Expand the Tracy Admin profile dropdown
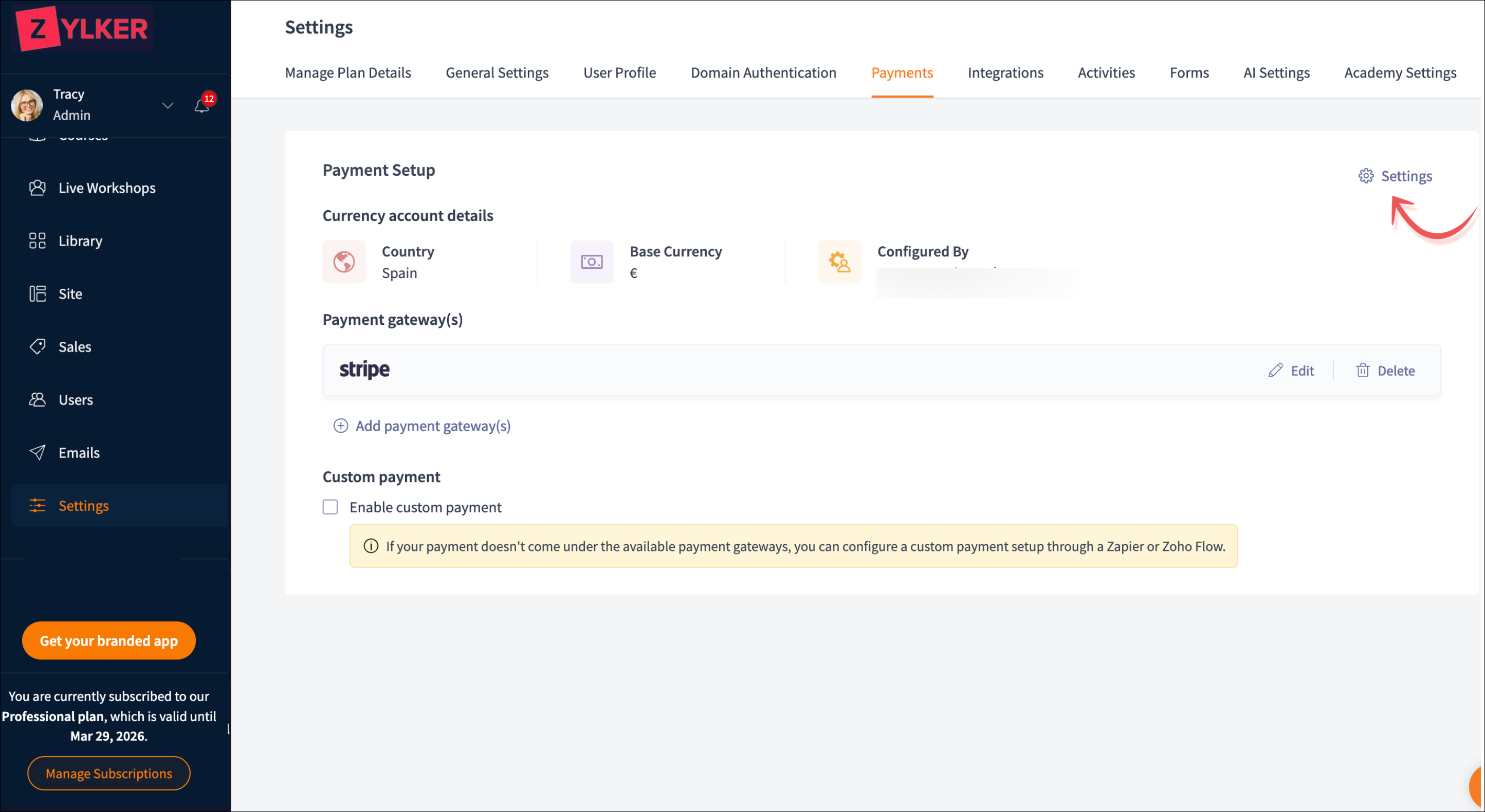The width and height of the screenshot is (1485, 812). point(167,105)
